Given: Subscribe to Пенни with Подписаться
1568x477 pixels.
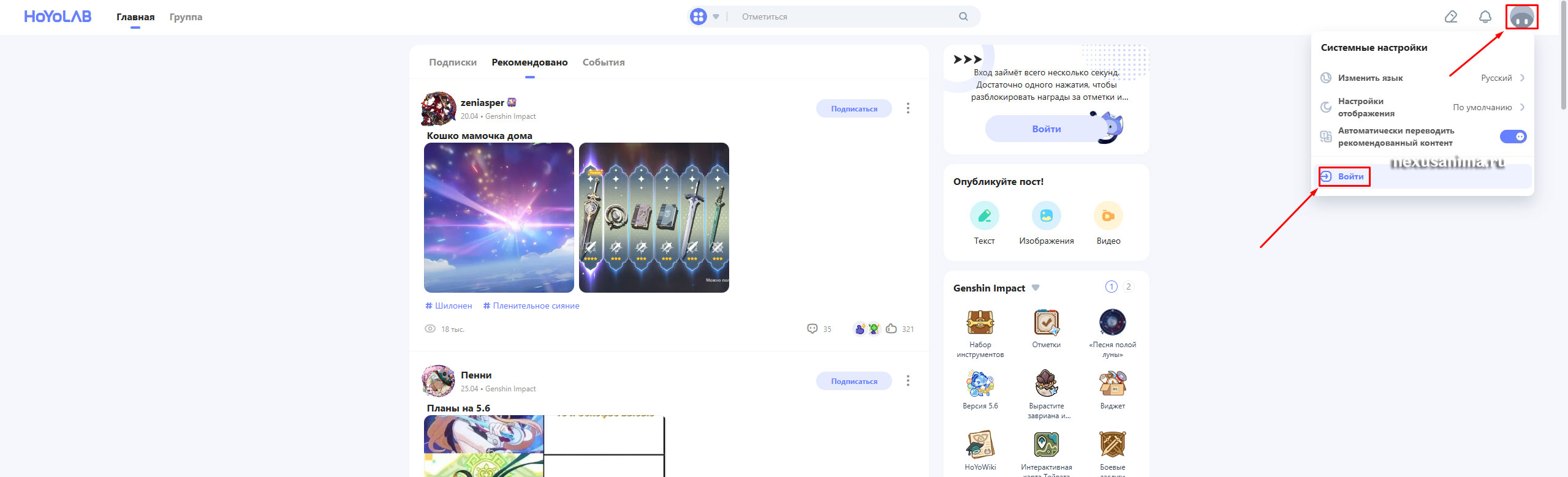Looking at the screenshot, I should point(854,381).
